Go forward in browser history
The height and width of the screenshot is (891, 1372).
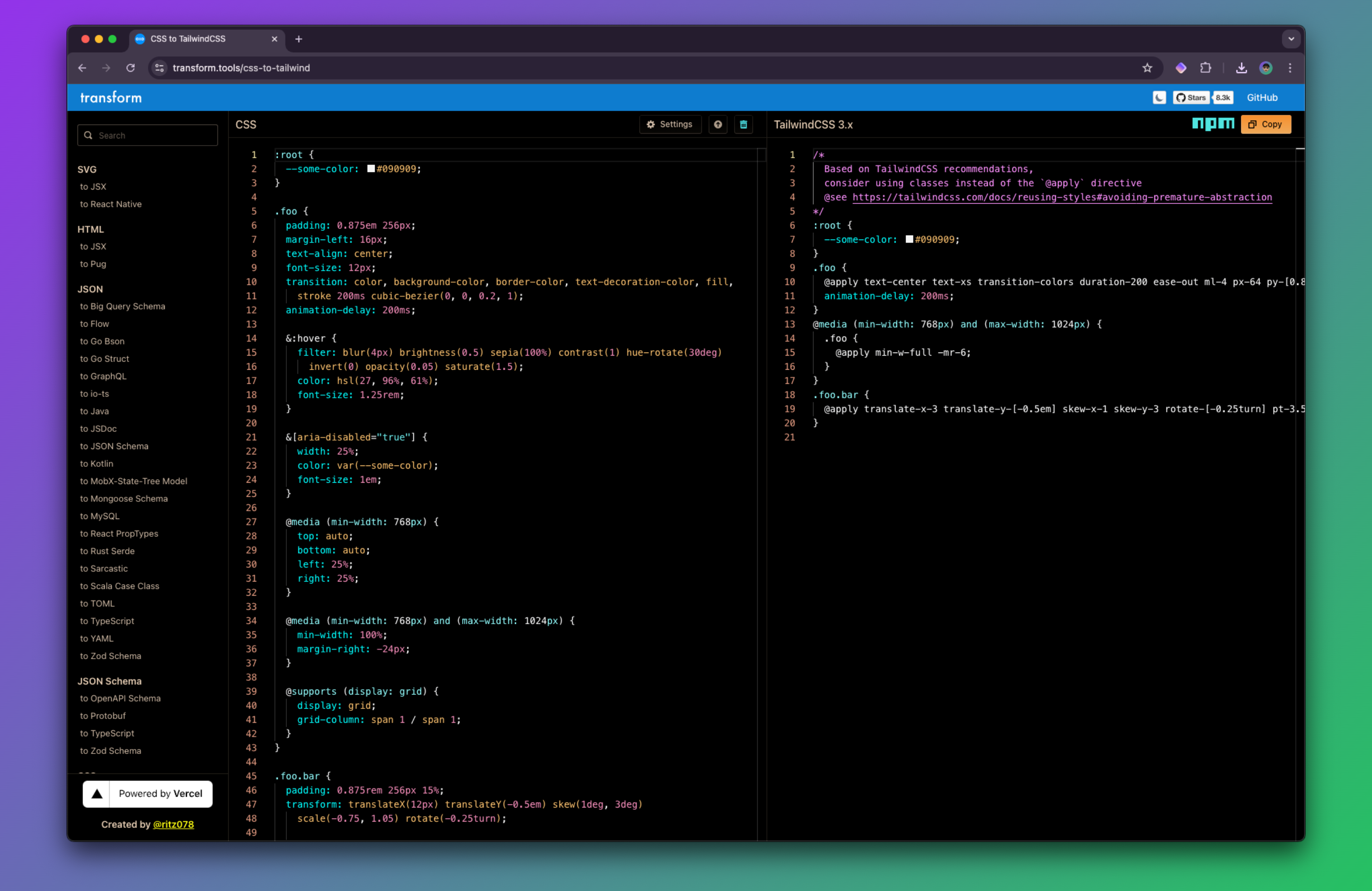(106, 68)
